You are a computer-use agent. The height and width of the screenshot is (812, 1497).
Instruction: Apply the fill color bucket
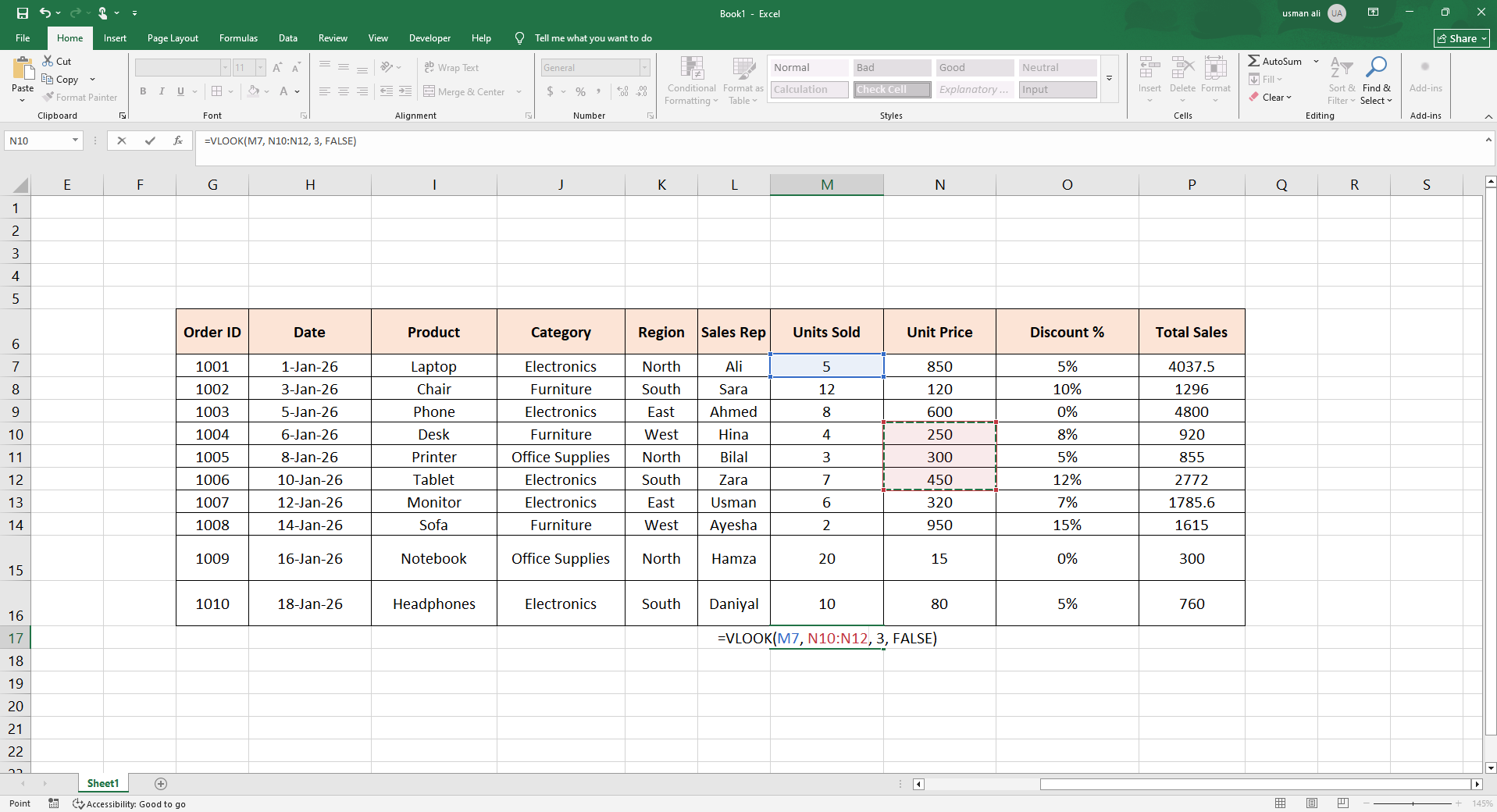coord(254,91)
